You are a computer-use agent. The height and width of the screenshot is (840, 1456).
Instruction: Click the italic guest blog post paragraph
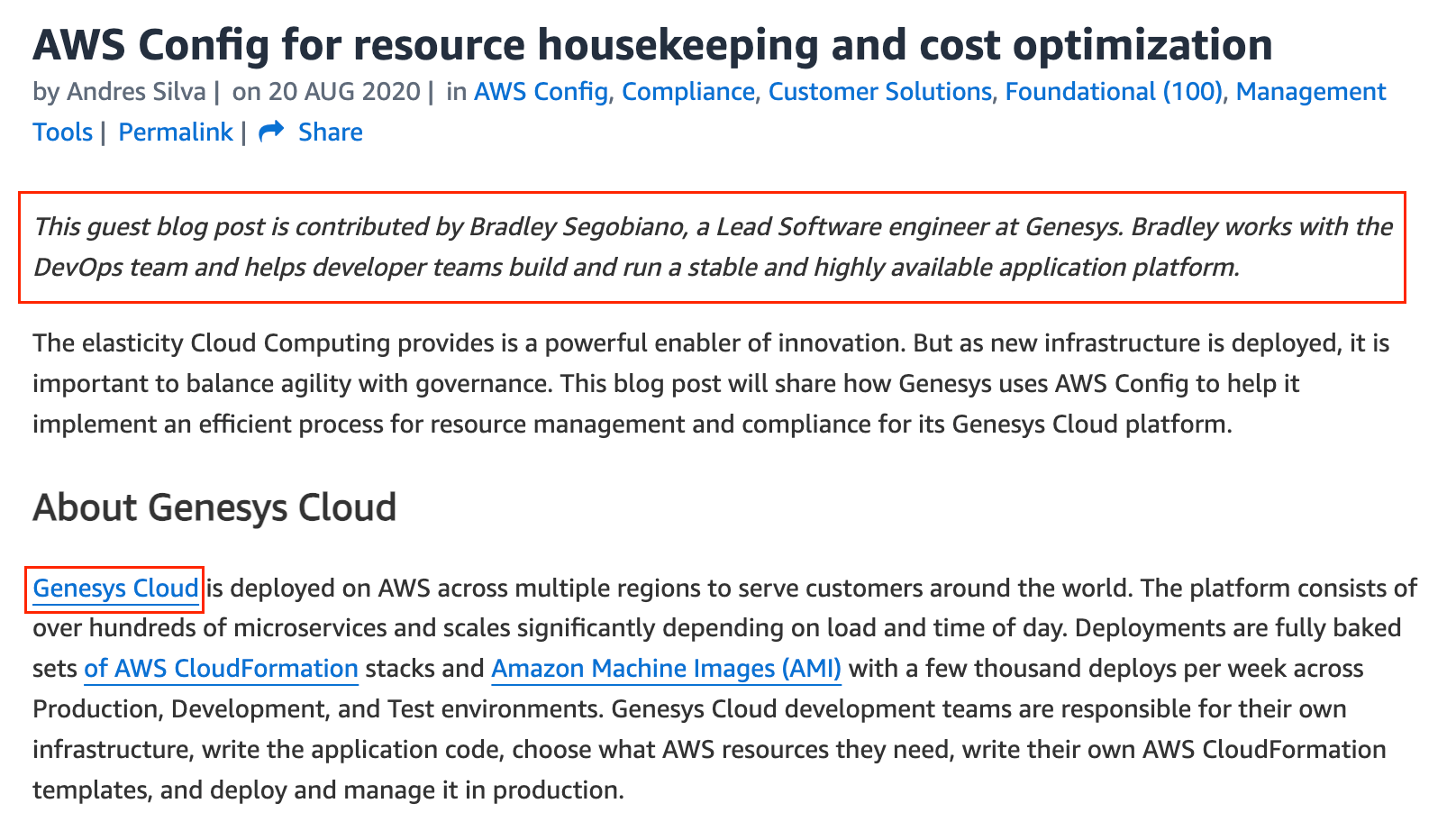point(713,247)
